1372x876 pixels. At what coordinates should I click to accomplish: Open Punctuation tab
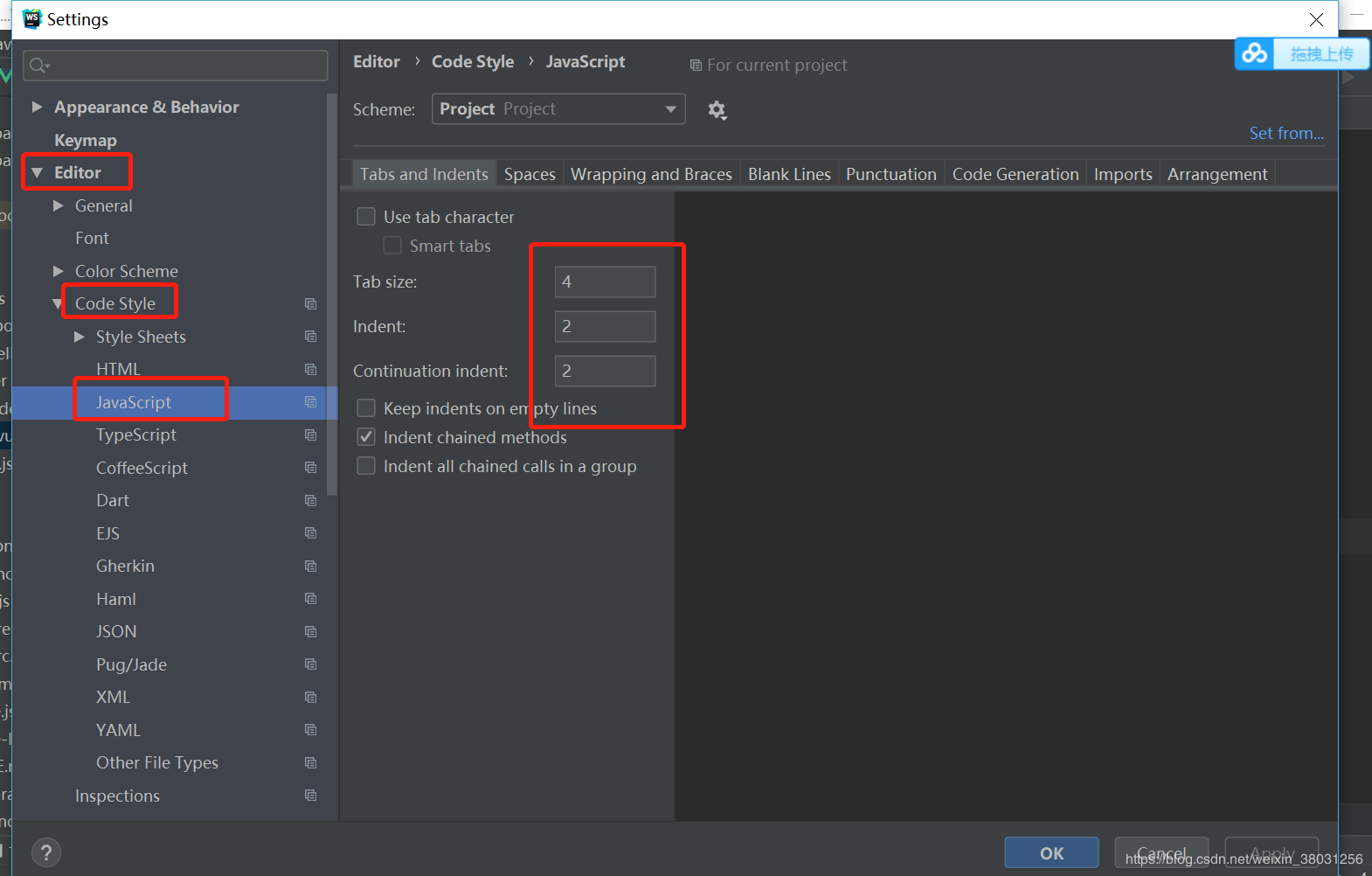coord(891,174)
